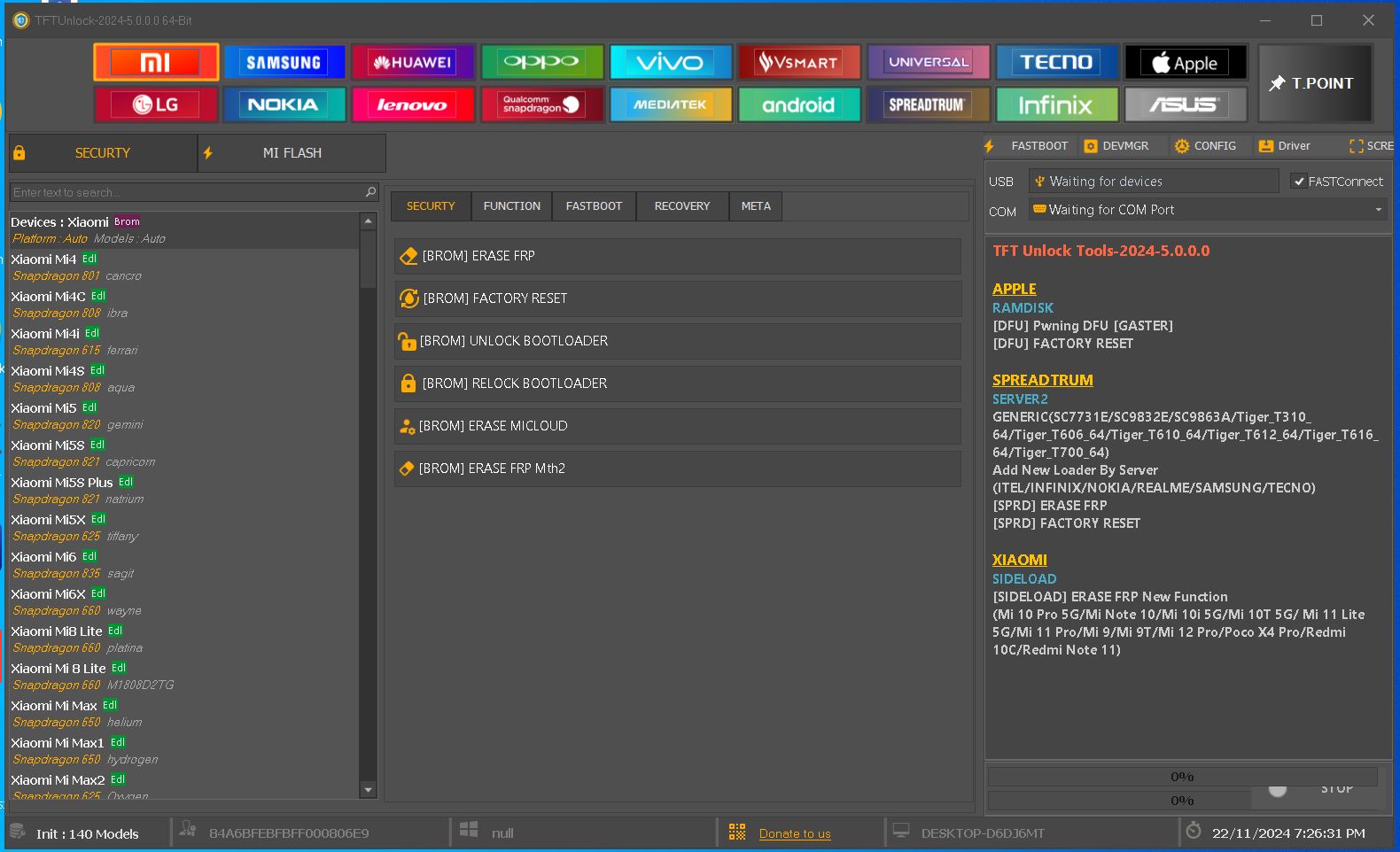Viewport: 1400px width, 852px height.
Task: Select Xiaomi Mi8 Lite platina device
Action: coord(184,639)
